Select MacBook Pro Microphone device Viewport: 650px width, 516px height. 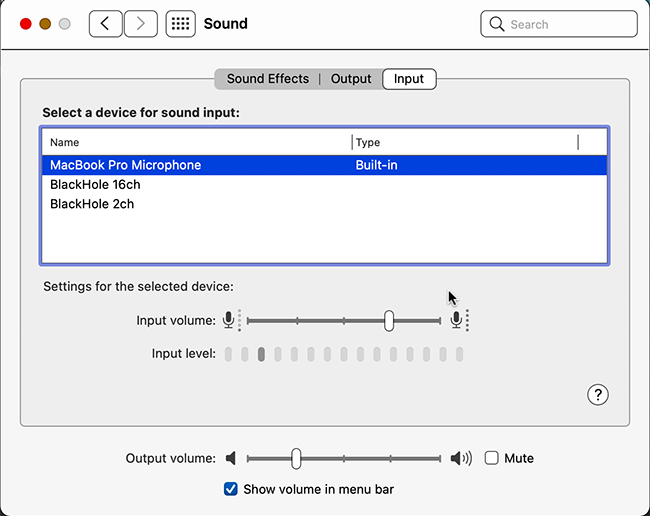[324, 165]
